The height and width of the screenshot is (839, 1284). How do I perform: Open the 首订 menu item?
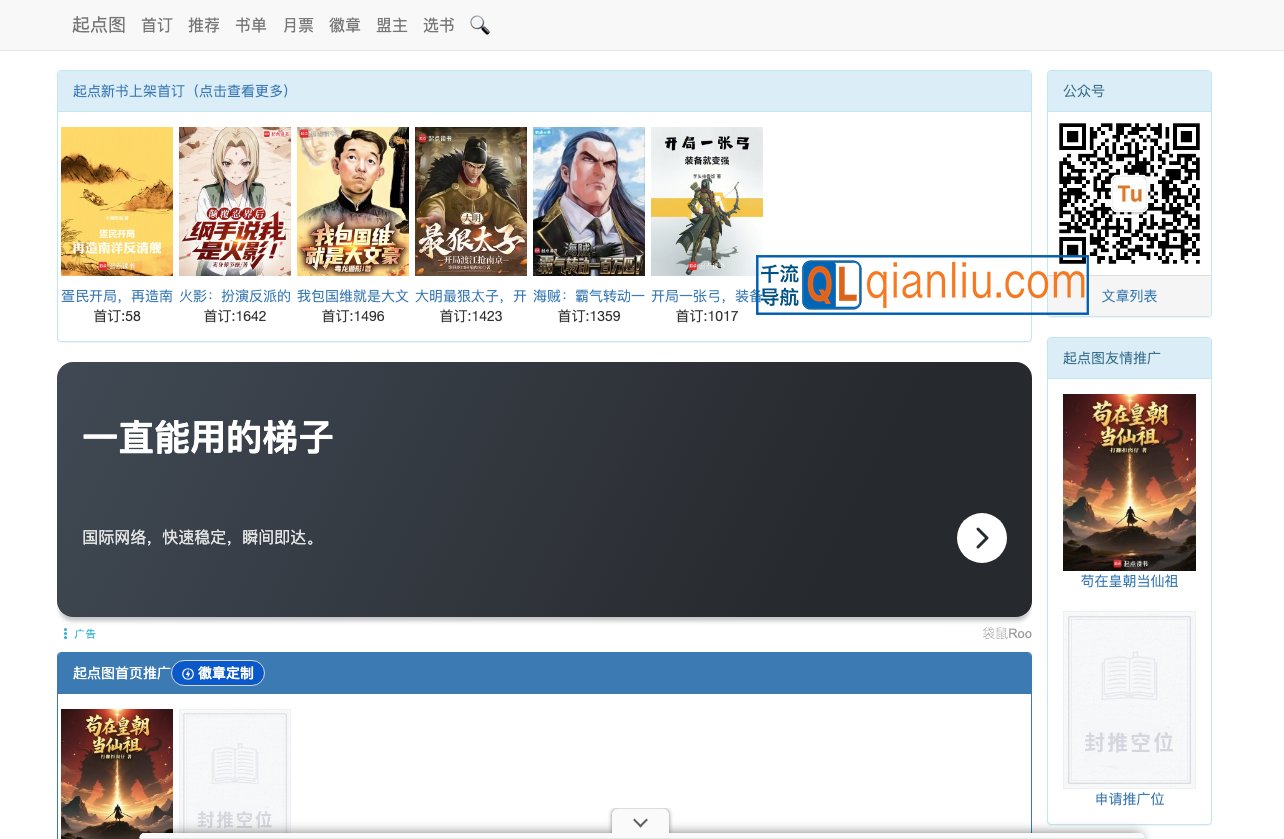coord(156,25)
